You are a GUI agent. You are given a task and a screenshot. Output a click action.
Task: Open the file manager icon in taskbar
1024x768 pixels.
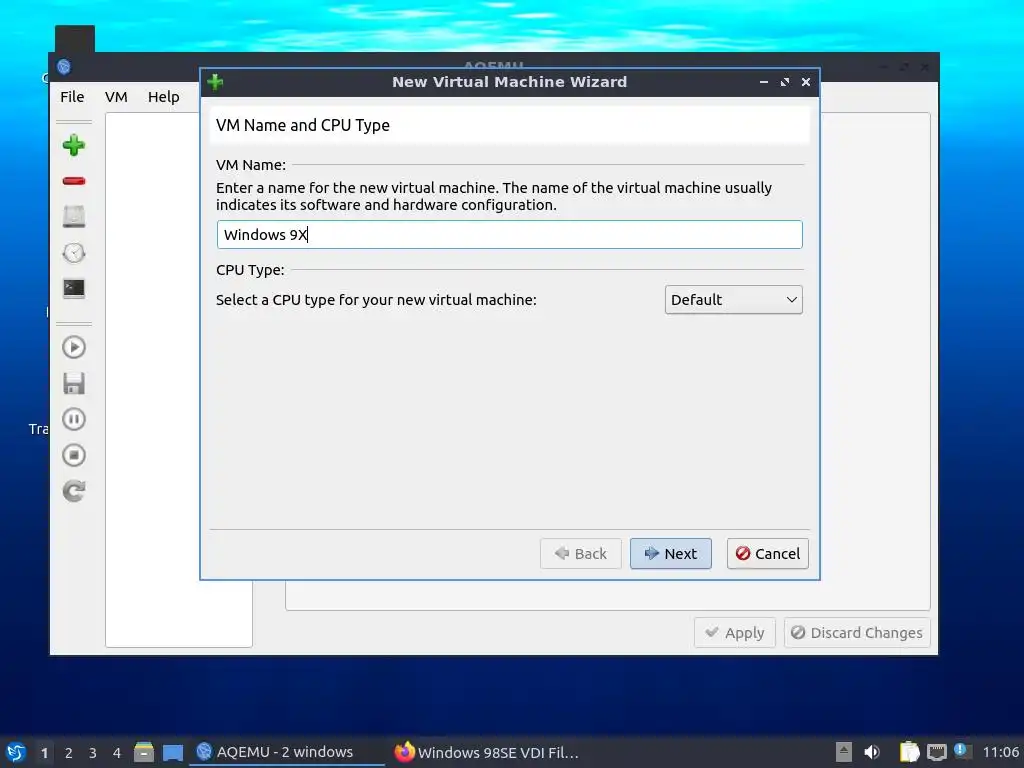tap(144, 752)
